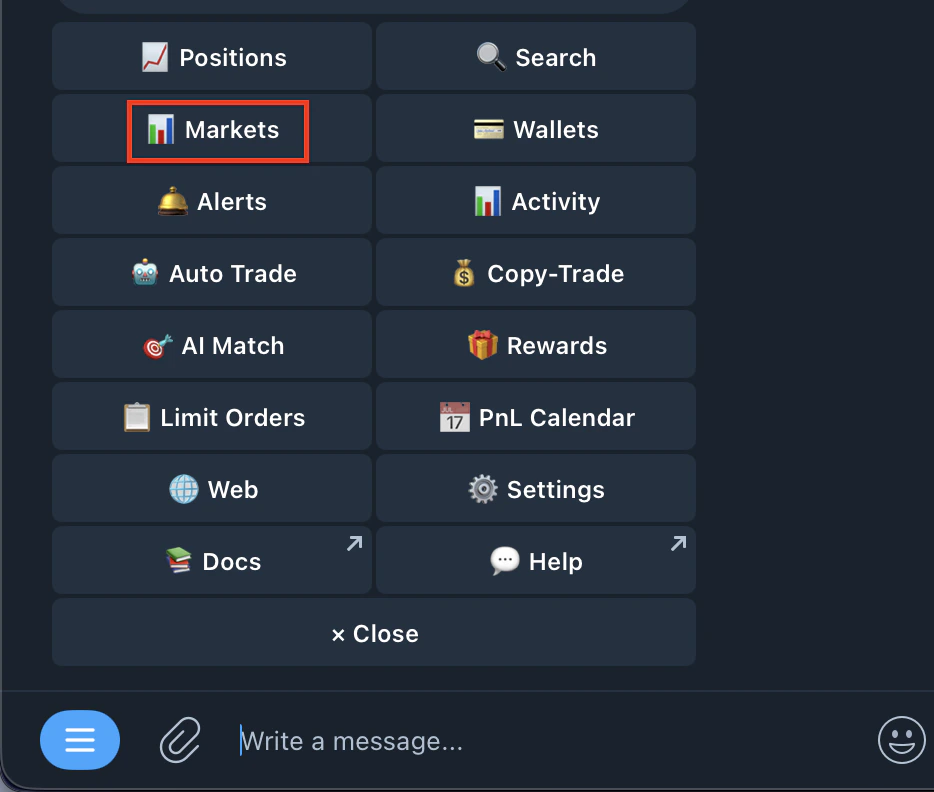Tap the Settings gear icon
934x792 pixels.
[x=481, y=489]
